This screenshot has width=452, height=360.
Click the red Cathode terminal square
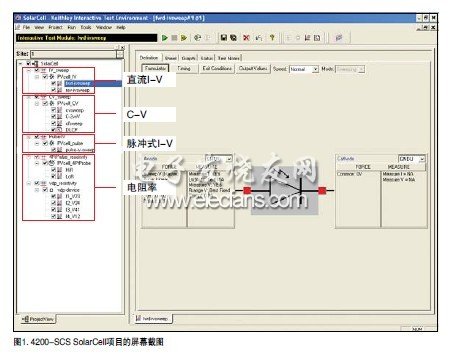click(x=322, y=191)
